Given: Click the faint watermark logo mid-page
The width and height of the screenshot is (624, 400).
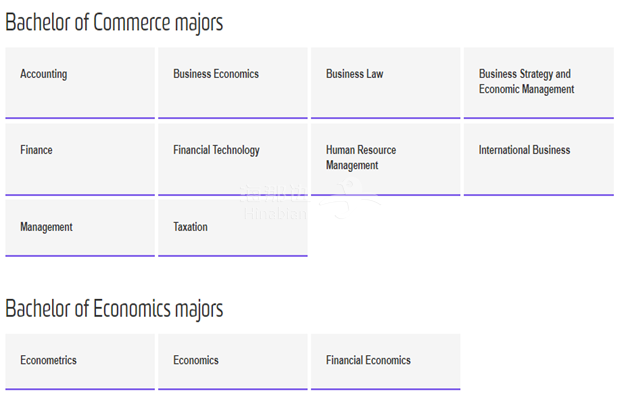Looking at the screenshot, I should point(300,200).
